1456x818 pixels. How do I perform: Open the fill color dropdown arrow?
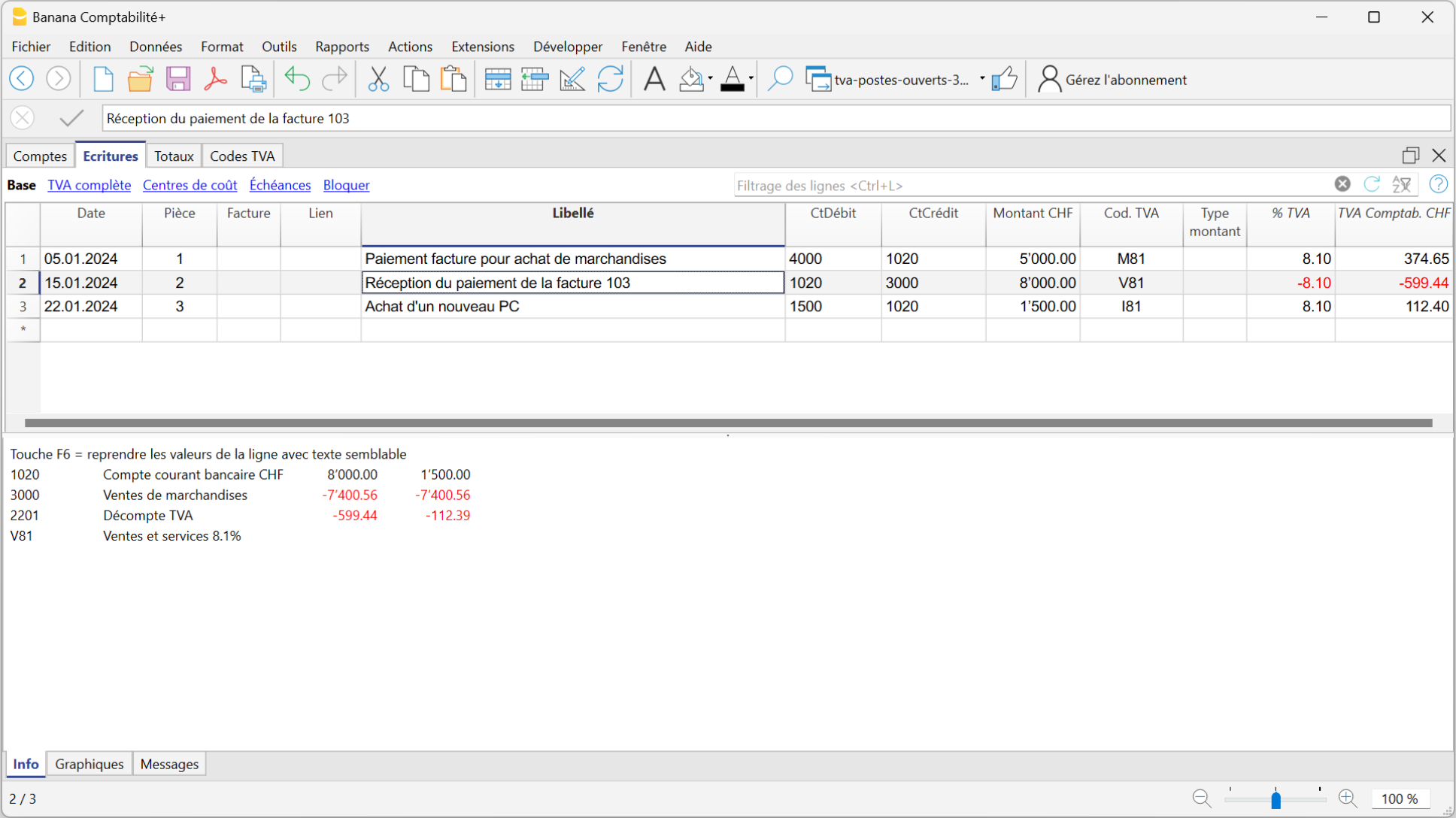click(710, 79)
